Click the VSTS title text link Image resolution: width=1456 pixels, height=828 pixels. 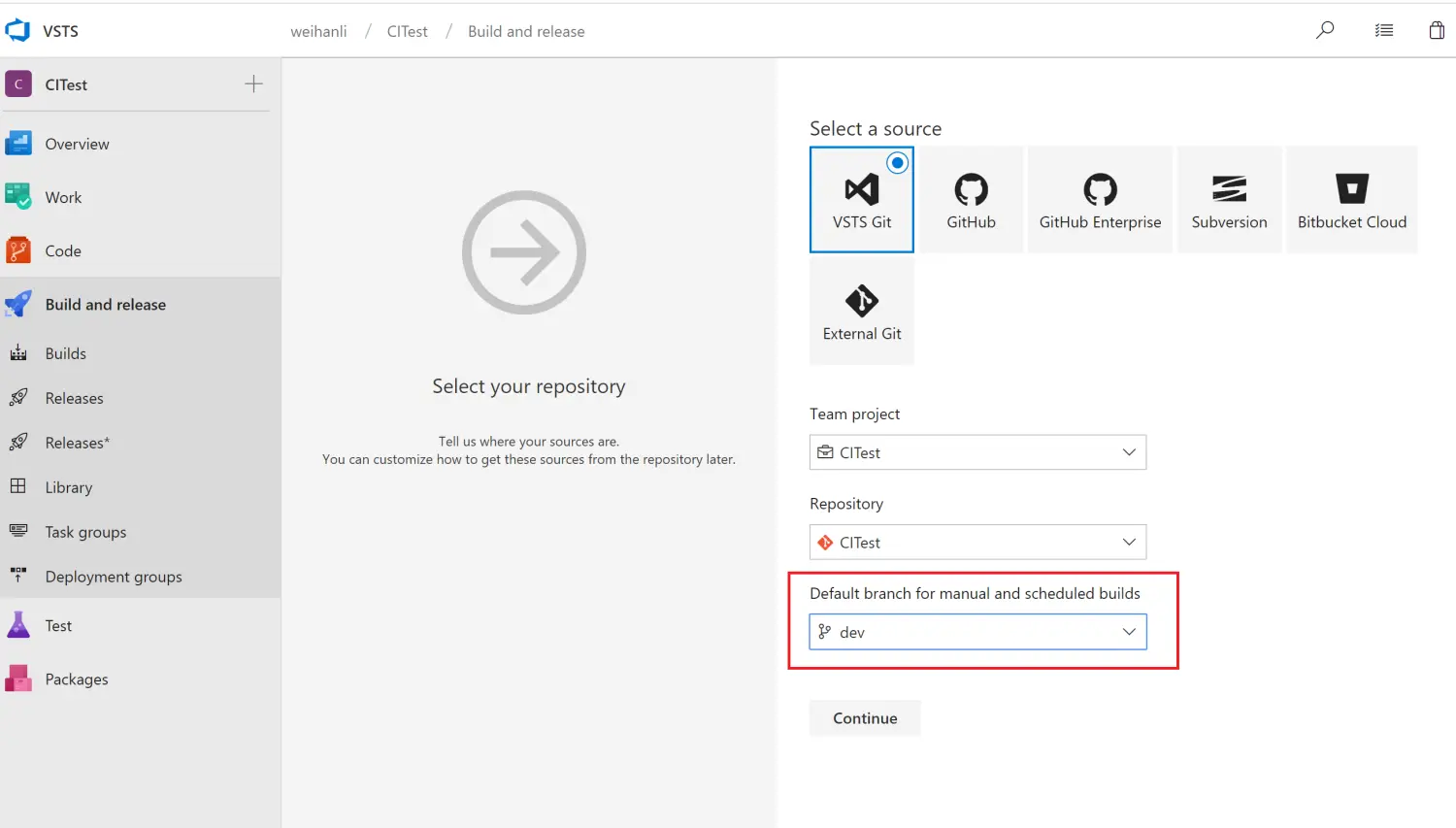[x=60, y=31]
